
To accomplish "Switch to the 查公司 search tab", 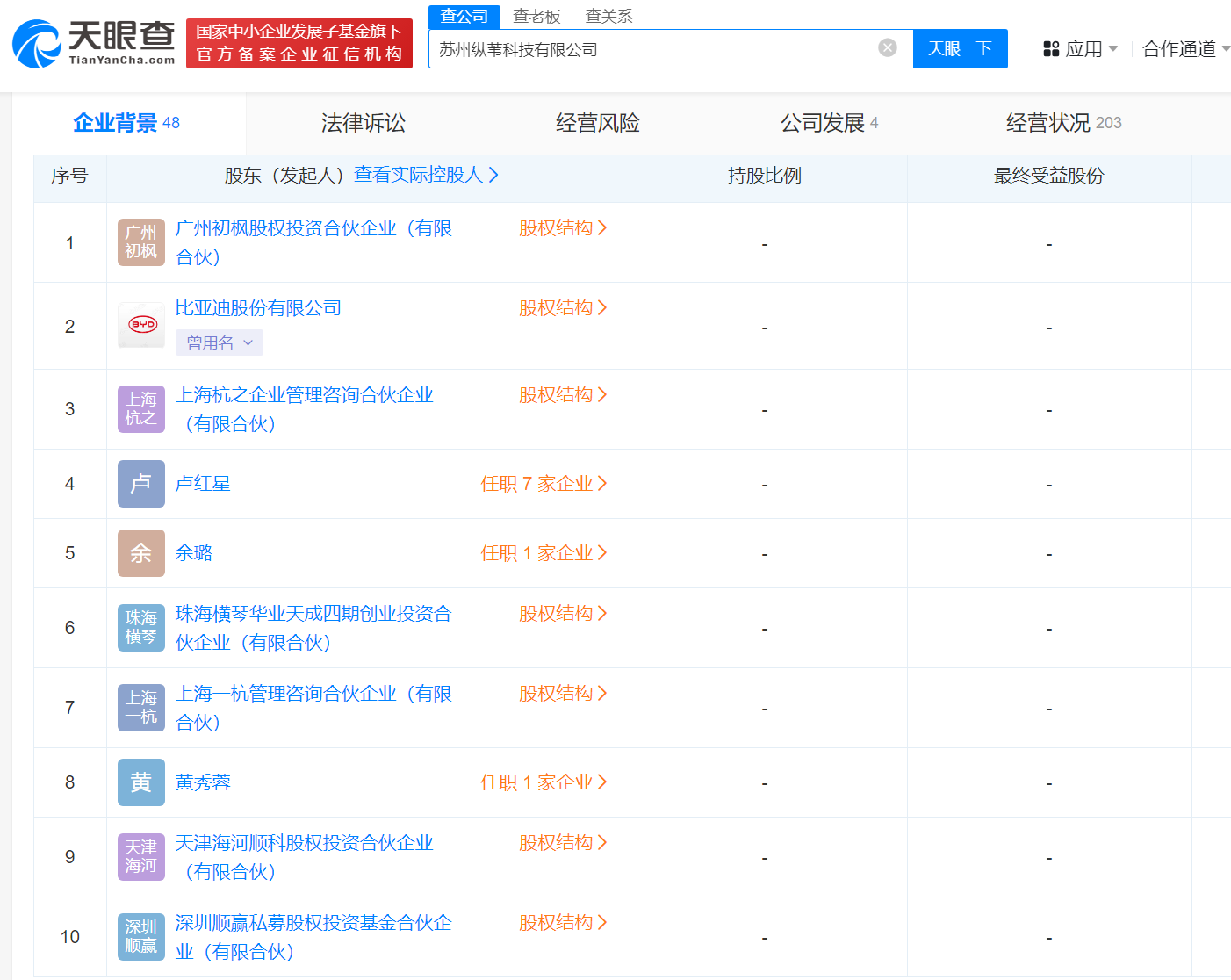I will [x=464, y=17].
